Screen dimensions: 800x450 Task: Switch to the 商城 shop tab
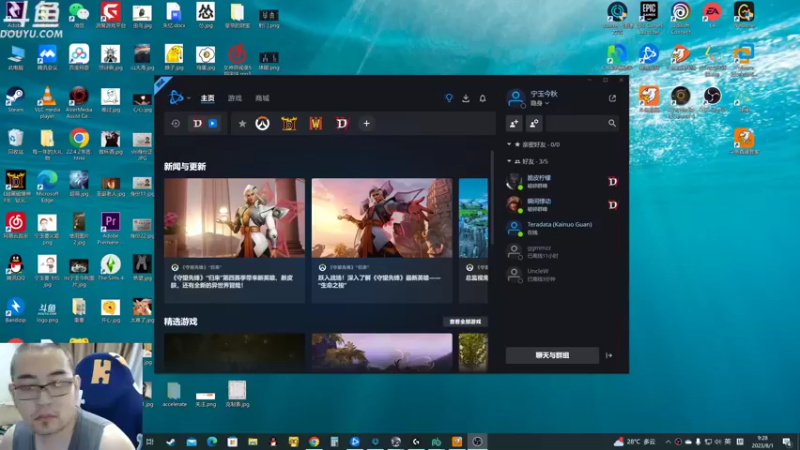[262, 98]
